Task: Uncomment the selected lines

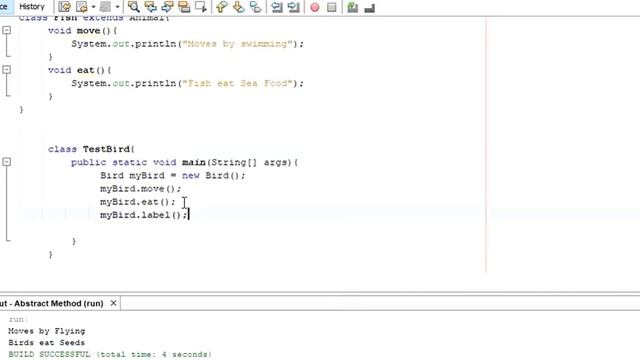Action: [x=369, y=7]
